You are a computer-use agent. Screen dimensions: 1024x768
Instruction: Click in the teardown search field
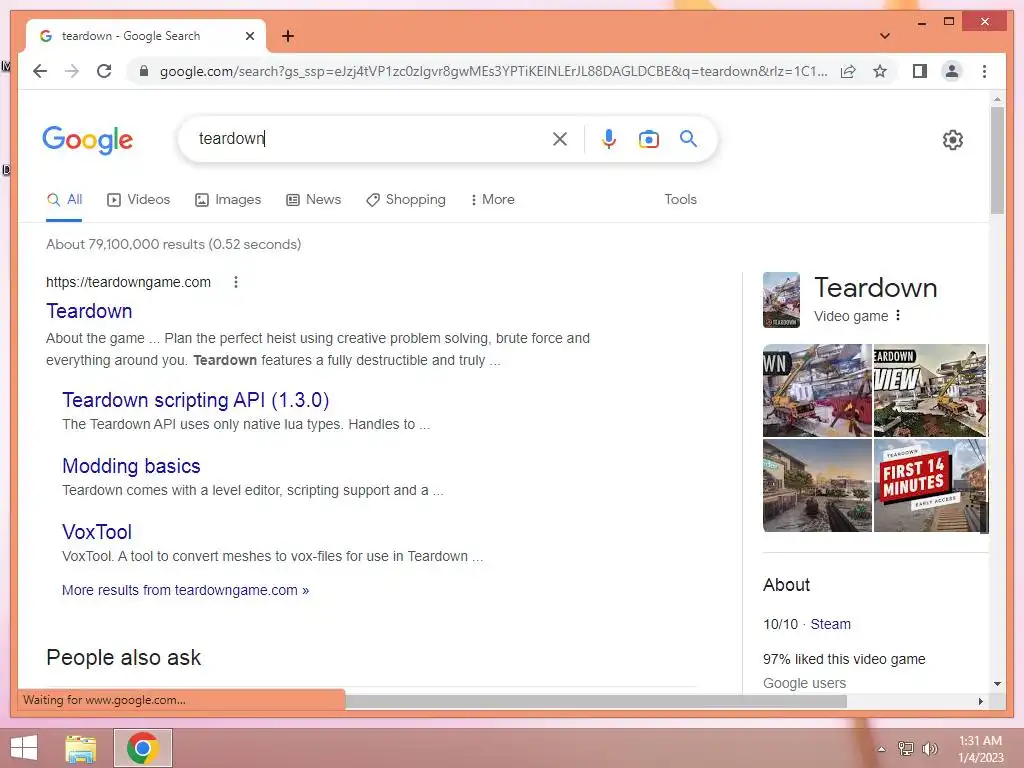[x=372, y=138]
